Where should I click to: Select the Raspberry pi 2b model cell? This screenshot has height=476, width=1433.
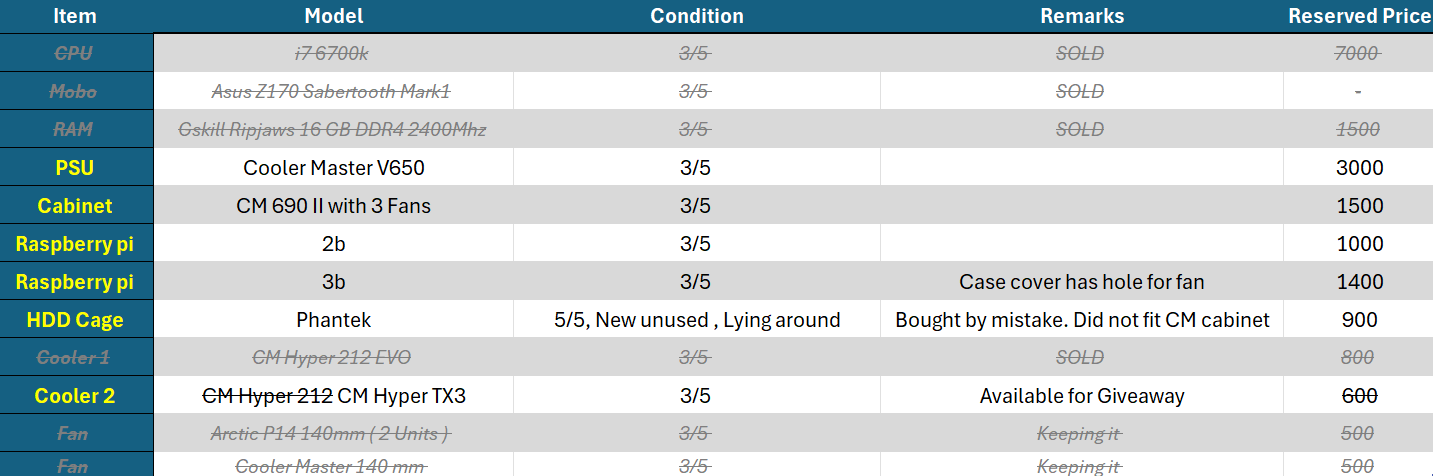334,244
